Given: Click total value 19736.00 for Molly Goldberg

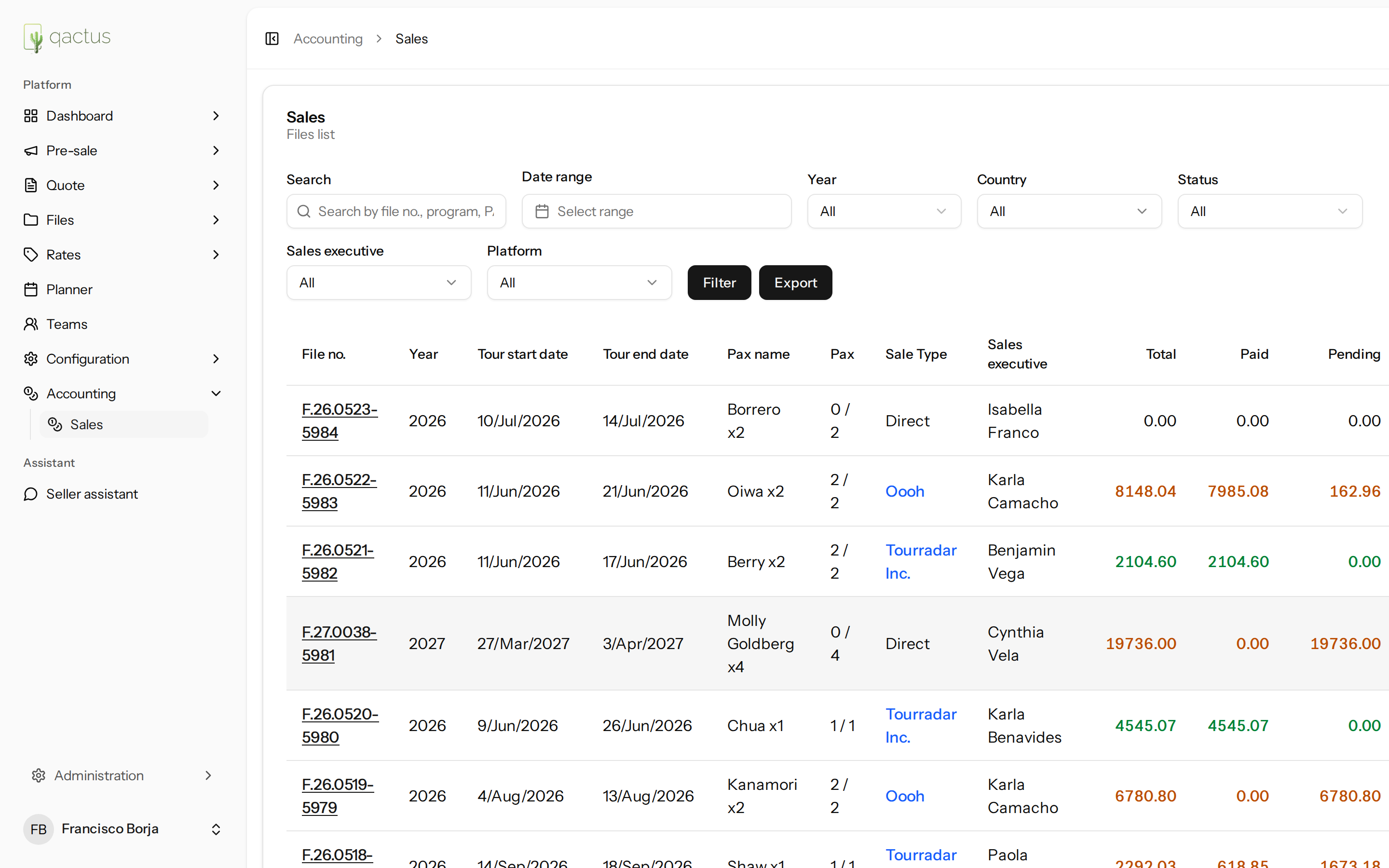Looking at the screenshot, I should 1141,644.
